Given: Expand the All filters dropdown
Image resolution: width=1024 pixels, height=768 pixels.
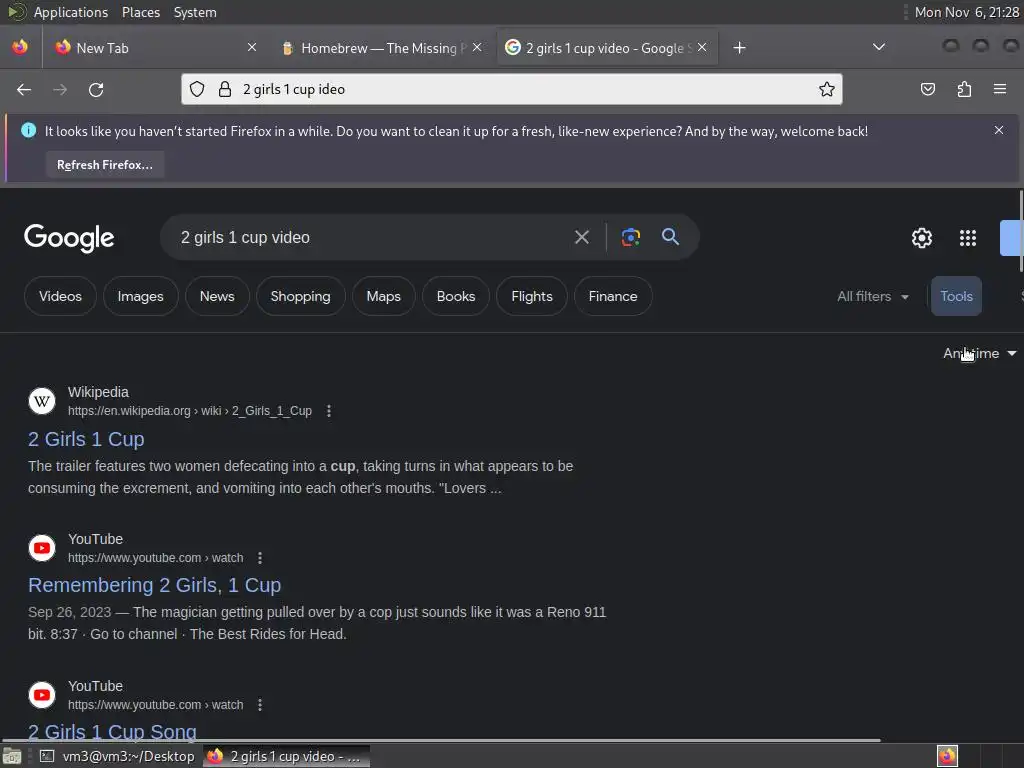Looking at the screenshot, I should [x=872, y=296].
